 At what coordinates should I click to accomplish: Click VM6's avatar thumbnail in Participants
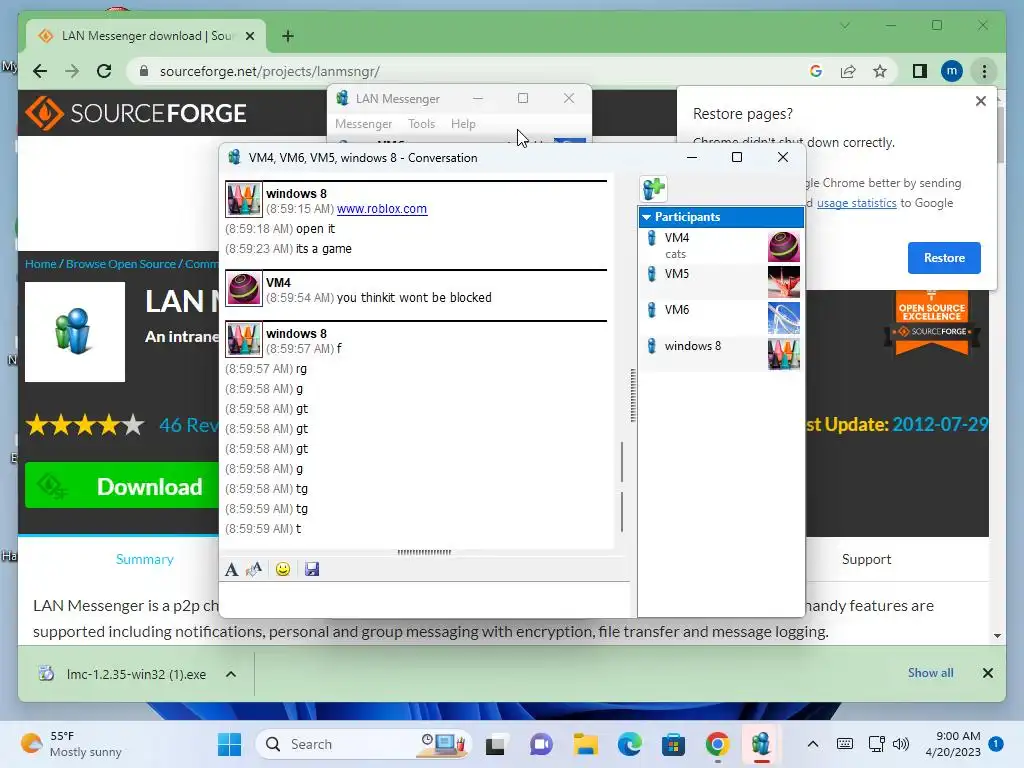(784, 318)
